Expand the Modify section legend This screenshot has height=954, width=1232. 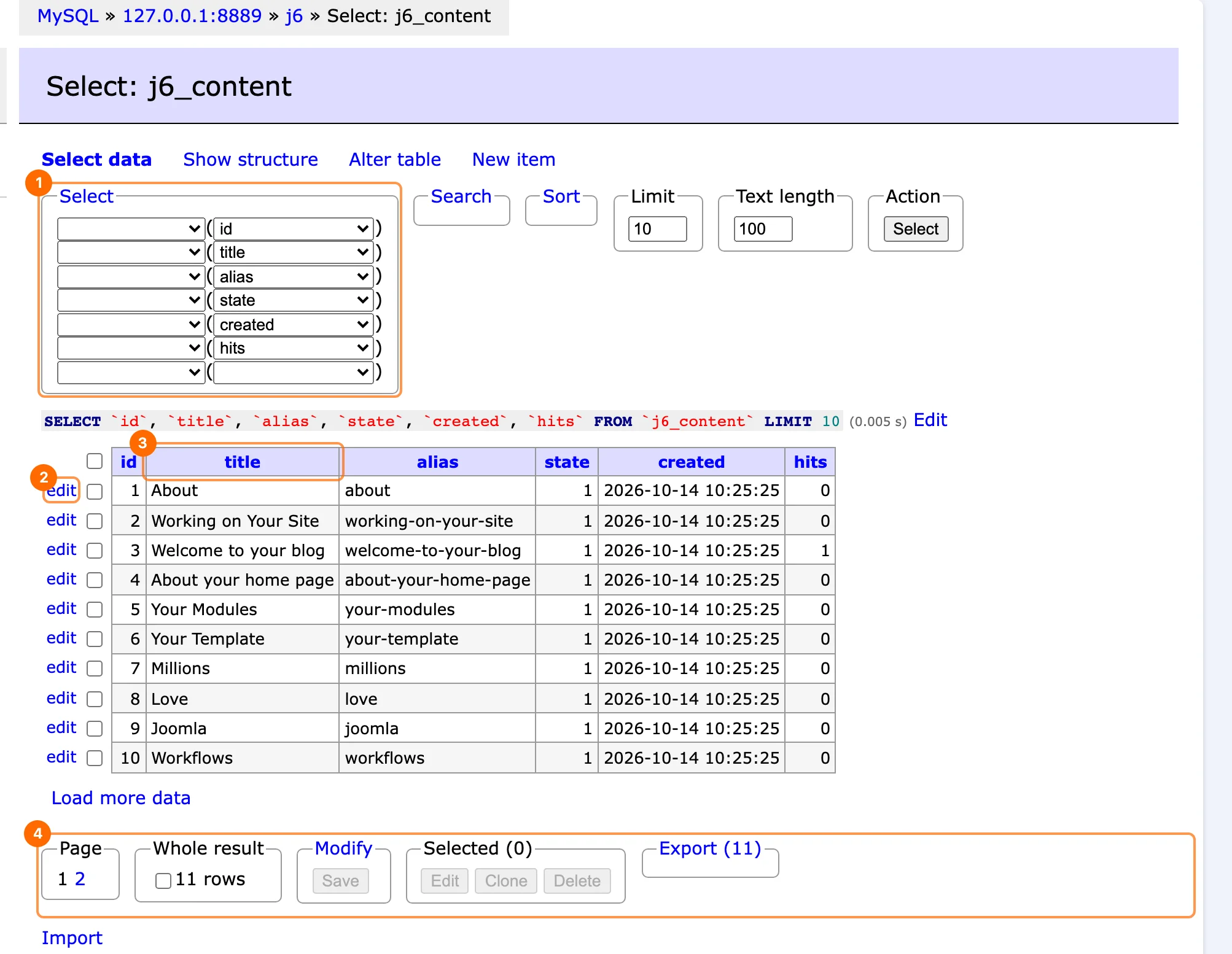click(x=343, y=848)
